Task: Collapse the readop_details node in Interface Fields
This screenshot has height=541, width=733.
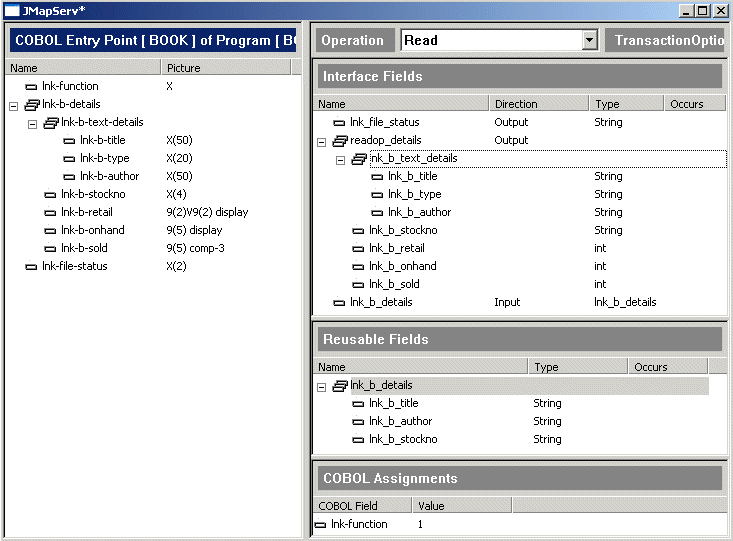Action: (x=322, y=141)
